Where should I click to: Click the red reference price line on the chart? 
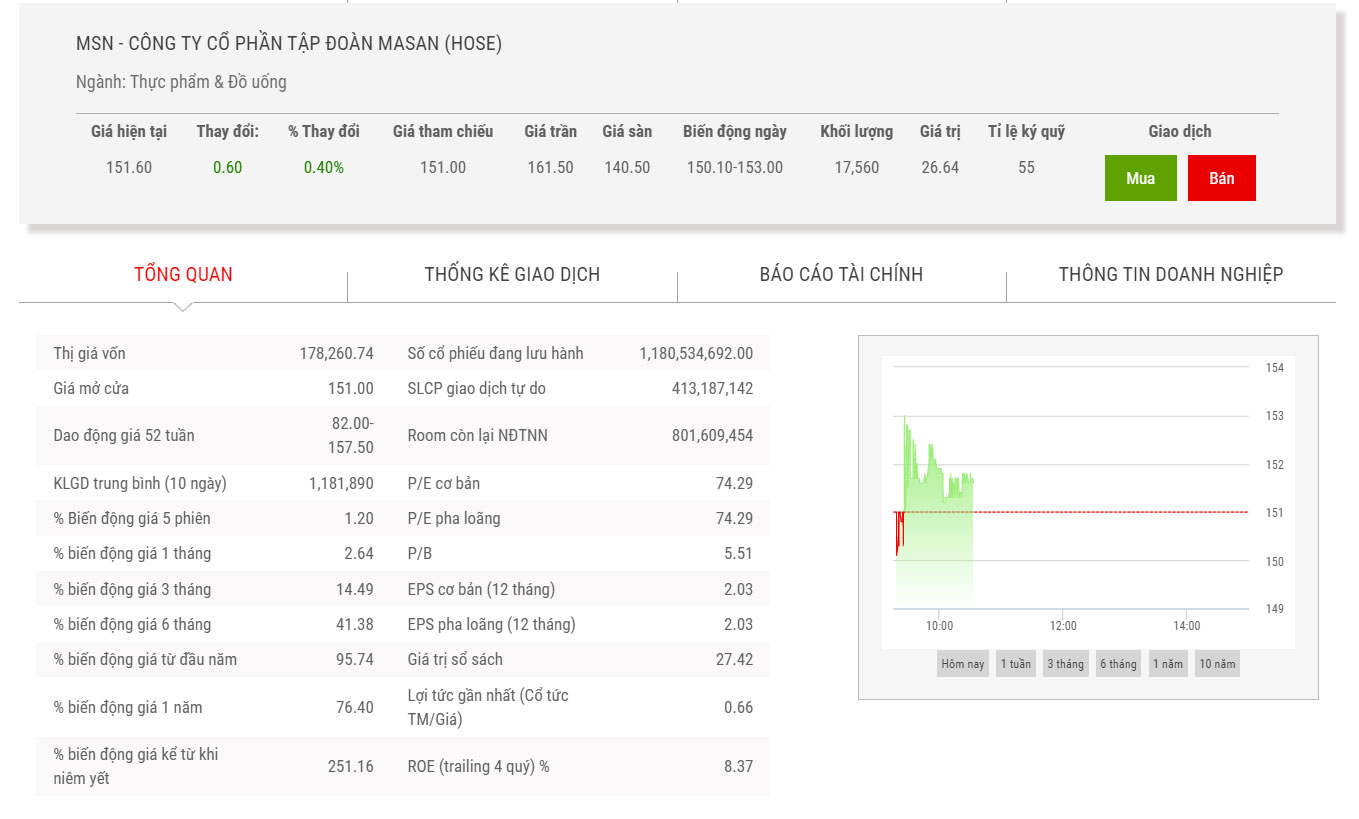1100,512
